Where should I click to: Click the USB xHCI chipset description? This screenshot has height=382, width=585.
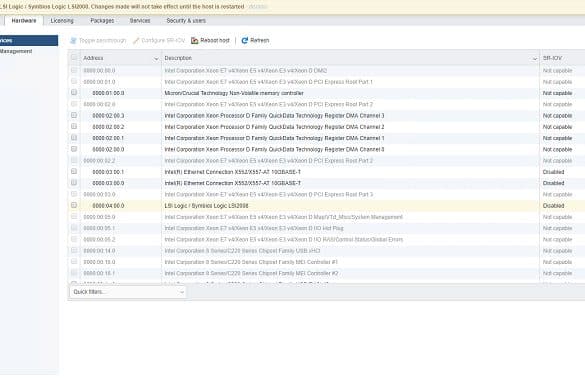tap(242, 251)
